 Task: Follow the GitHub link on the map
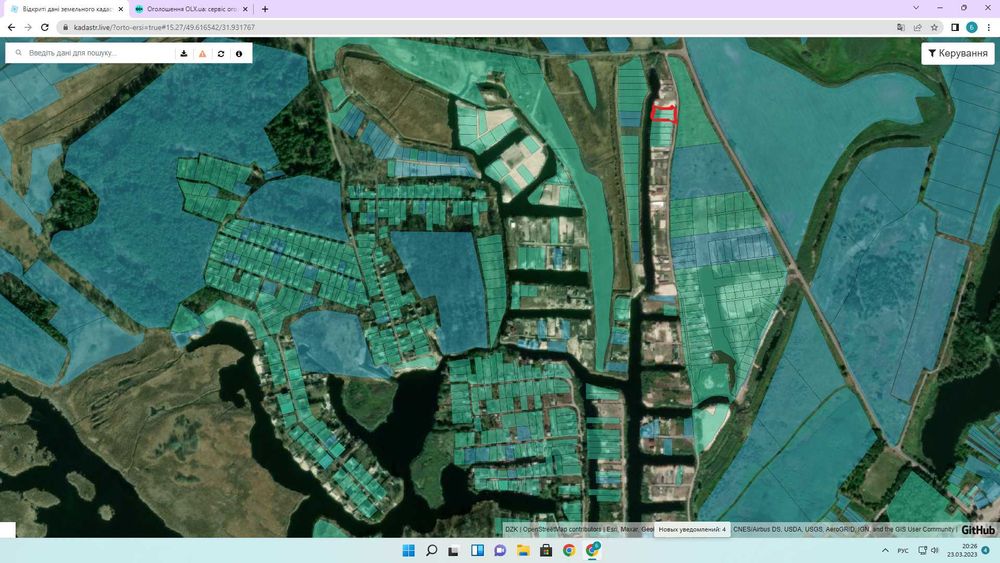[978, 530]
